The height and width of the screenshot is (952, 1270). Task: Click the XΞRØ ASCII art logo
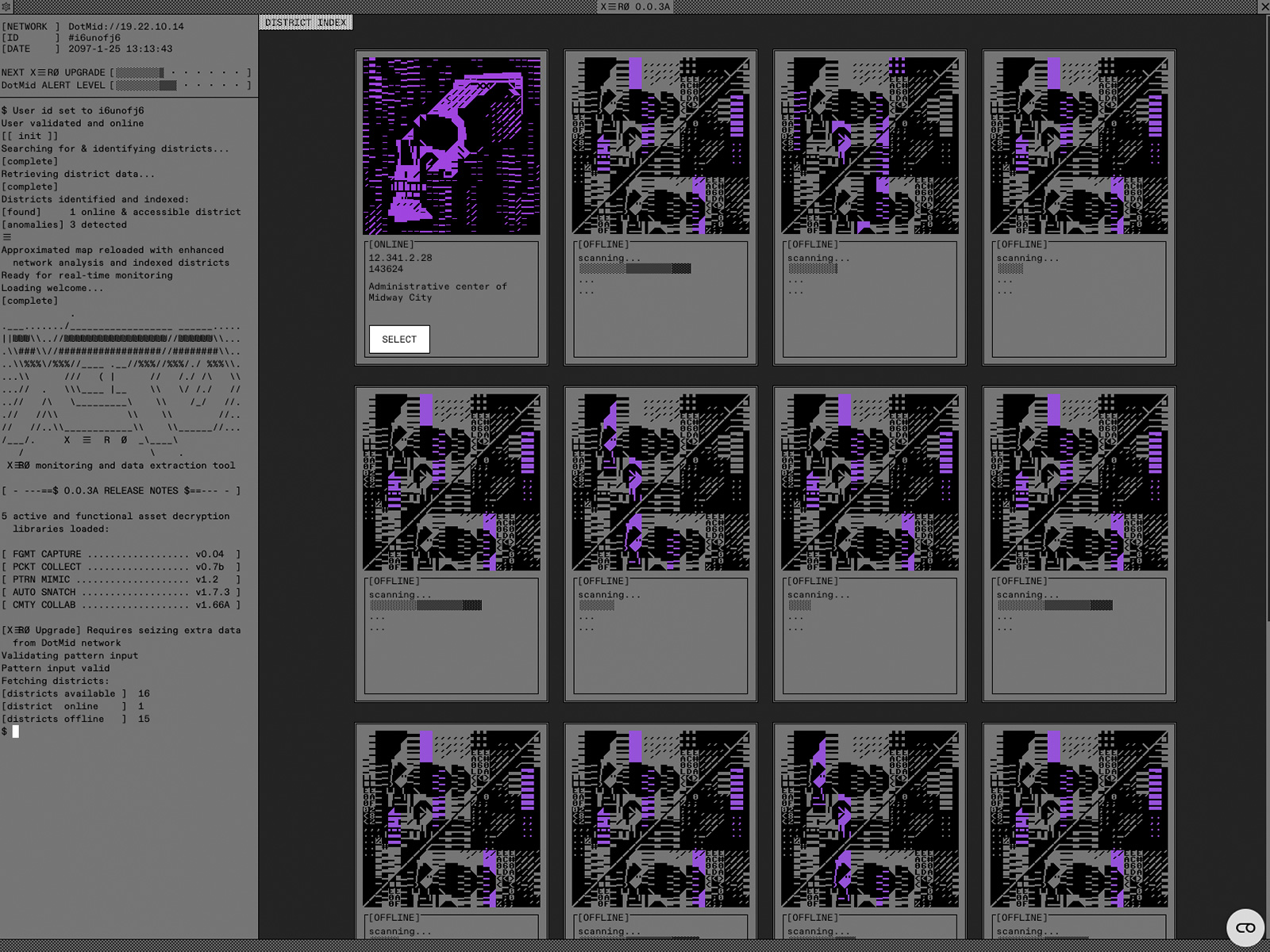click(x=121, y=389)
